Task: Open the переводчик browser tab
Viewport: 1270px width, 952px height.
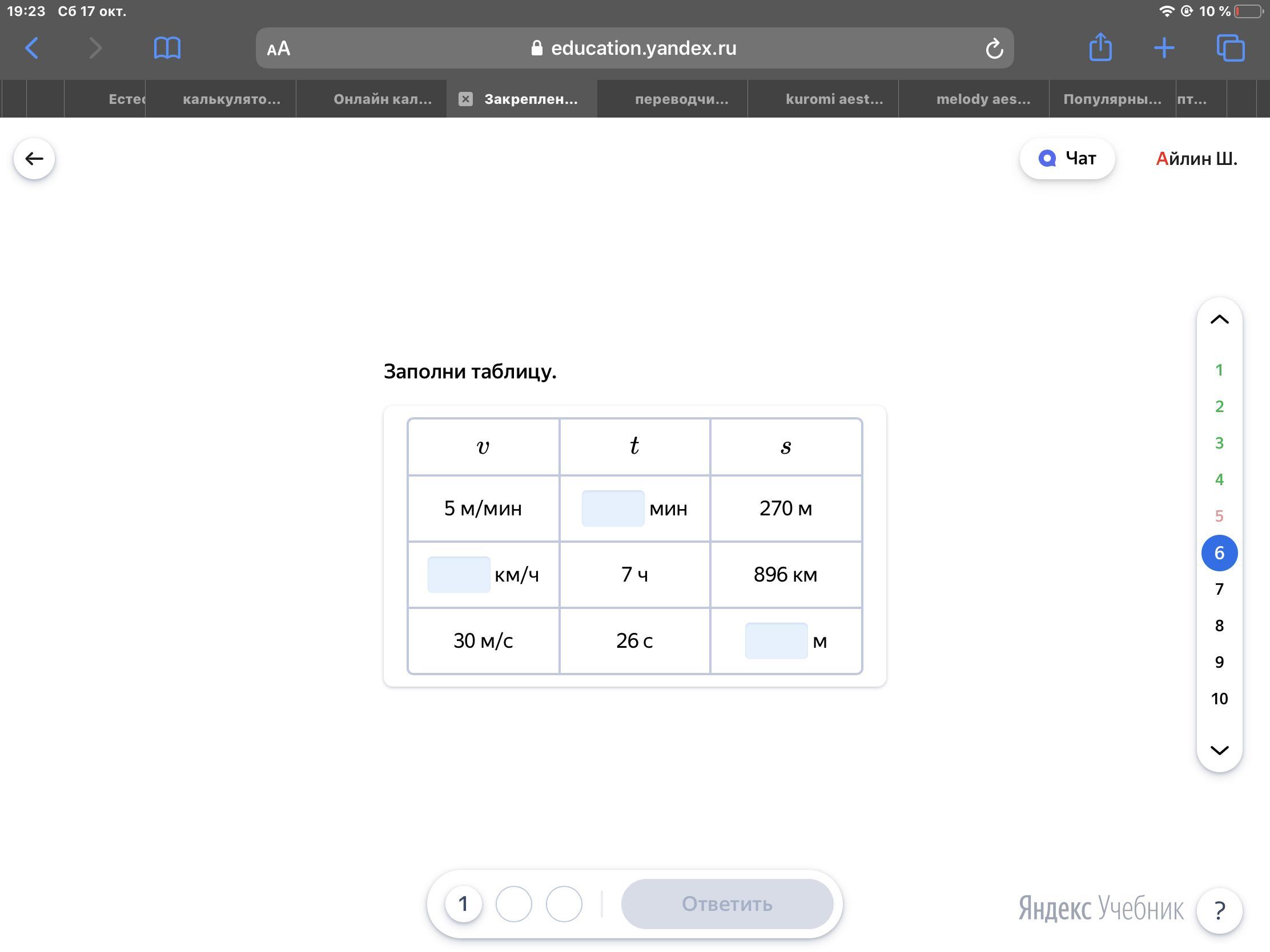Action: (x=680, y=98)
